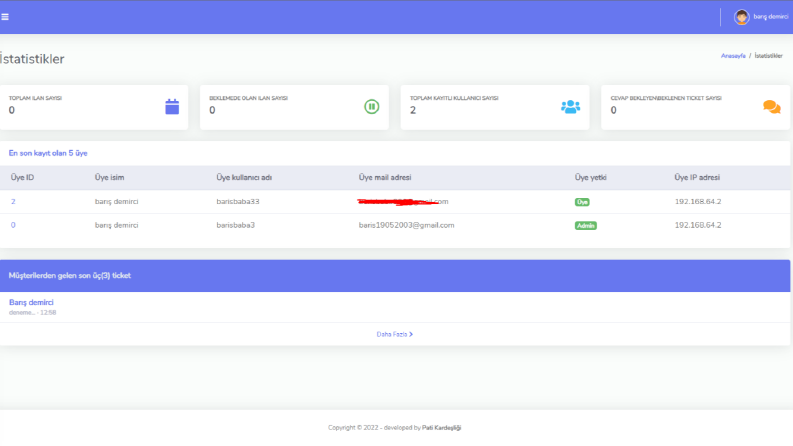Click the Üye isim column header
This screenshot has width=793, height=446.
point(109,177)
